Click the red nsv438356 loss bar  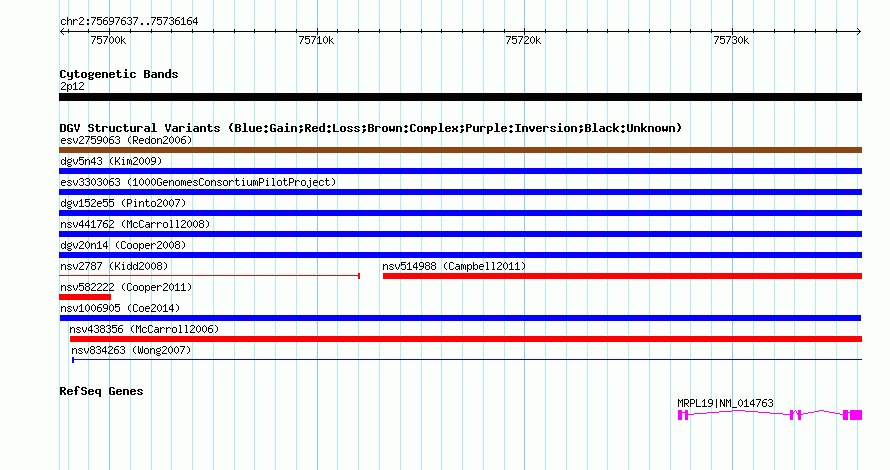[x=466, y=339]
